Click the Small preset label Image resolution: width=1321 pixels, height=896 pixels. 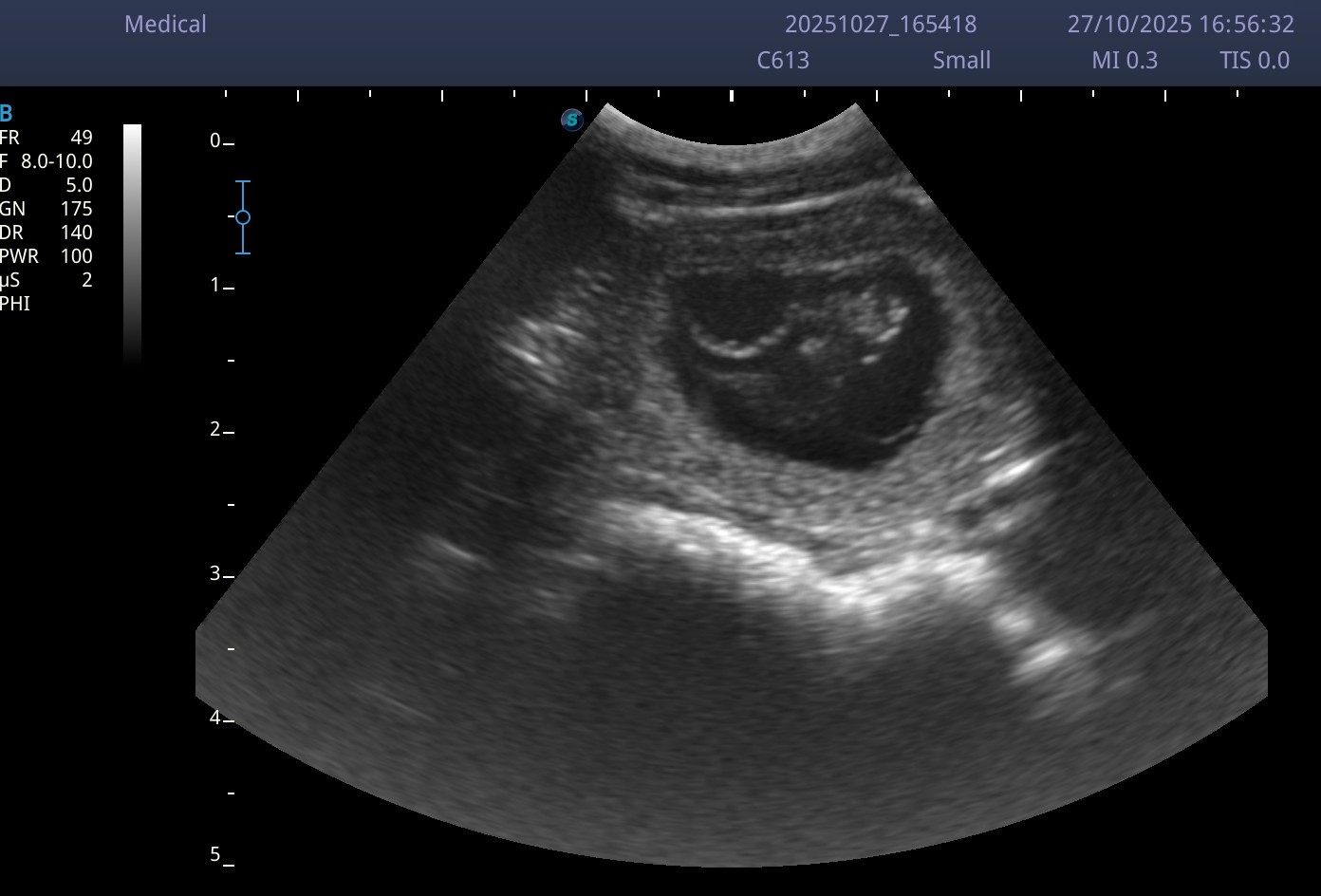click(961, 61)
